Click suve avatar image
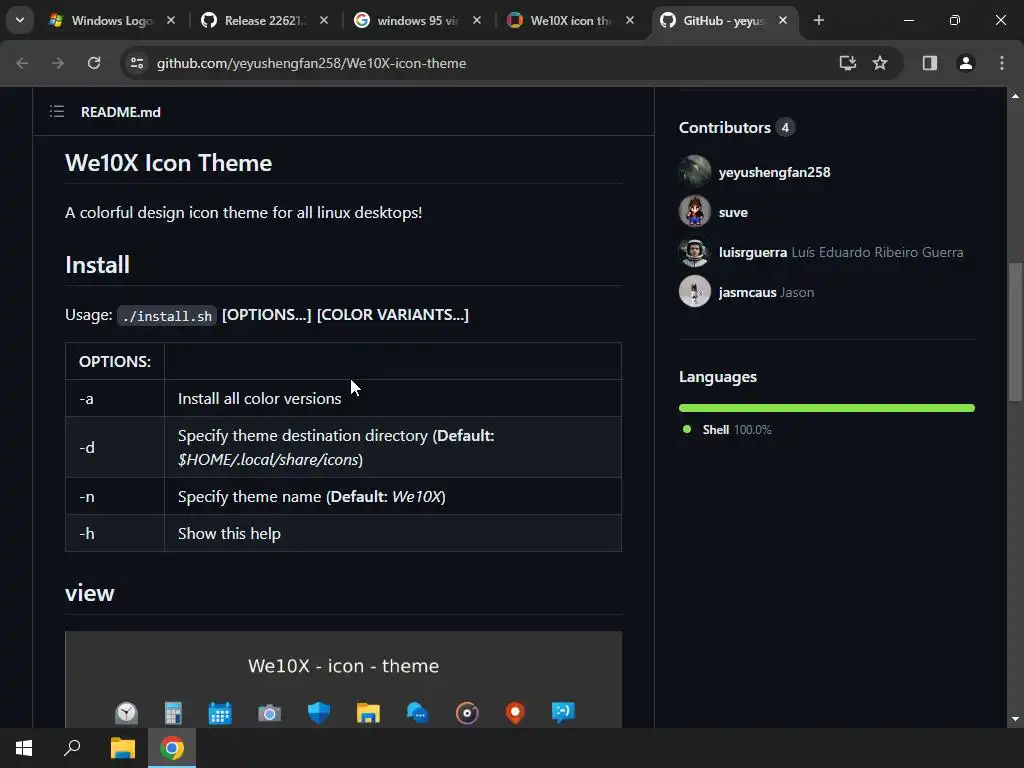The image size is (1024, 768). [x=695, y=211]
